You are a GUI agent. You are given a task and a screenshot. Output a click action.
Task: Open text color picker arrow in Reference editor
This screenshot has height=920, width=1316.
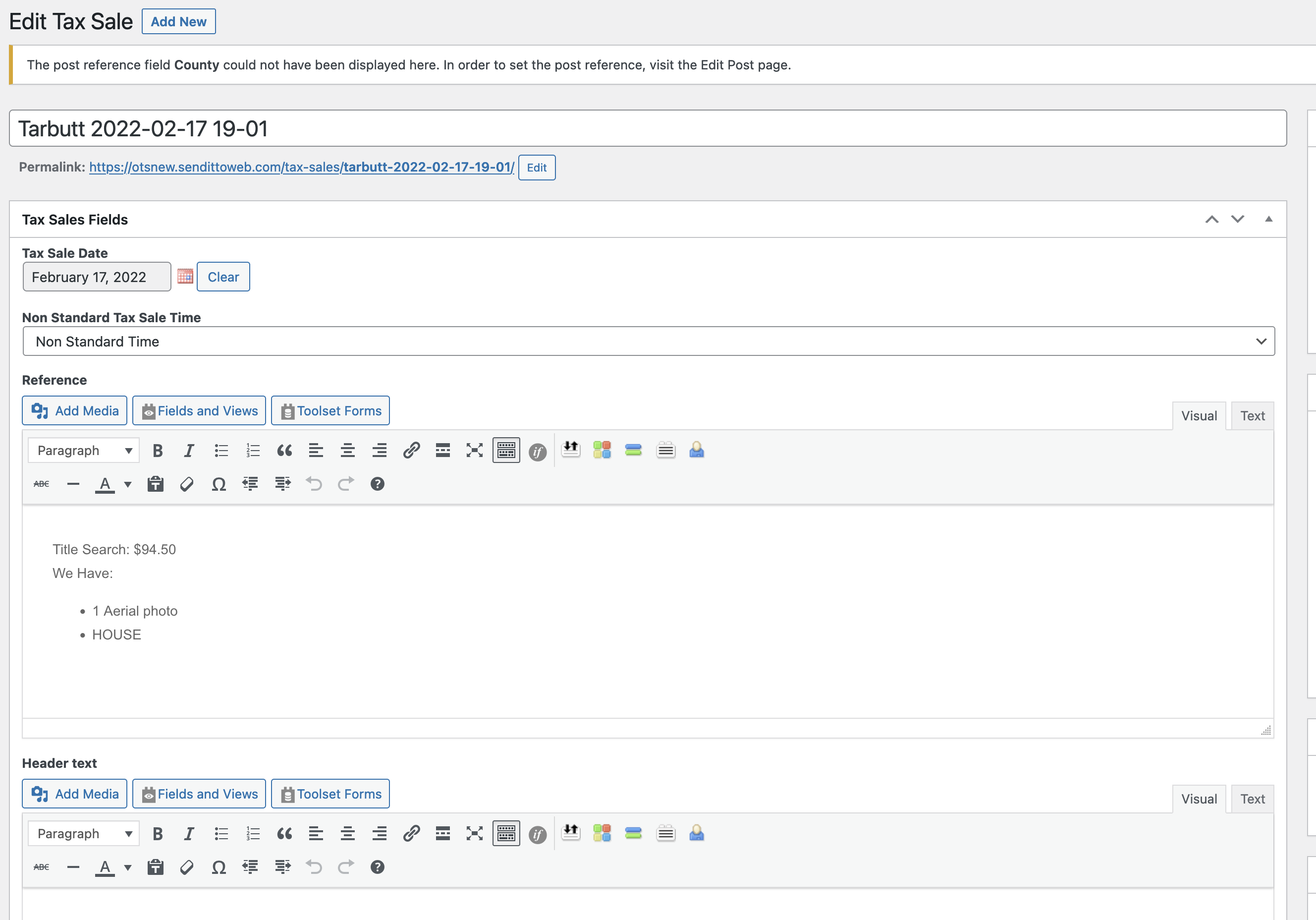pos(128,484)
